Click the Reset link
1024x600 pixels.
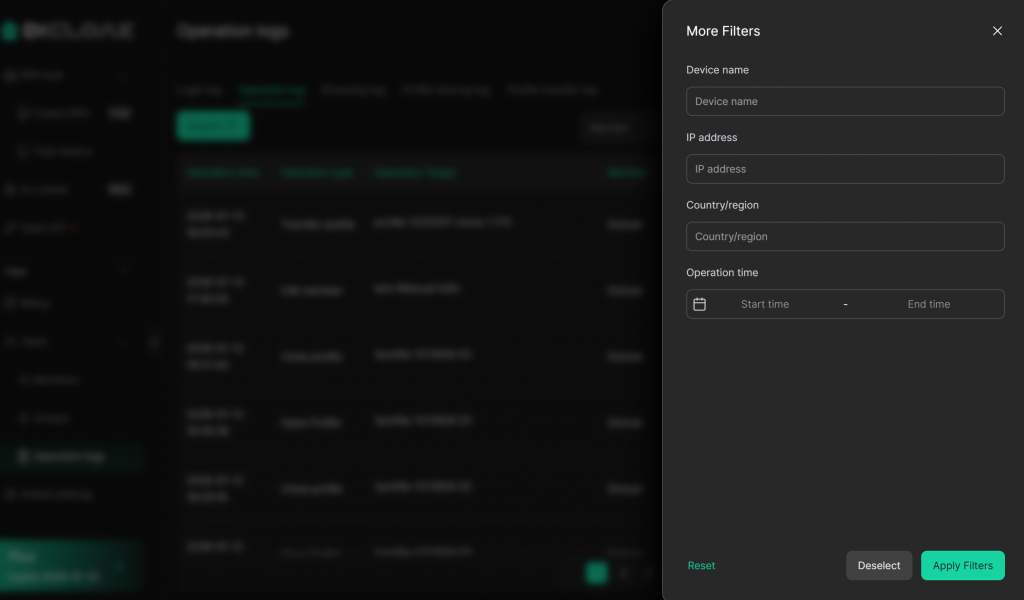coord(701,566)
